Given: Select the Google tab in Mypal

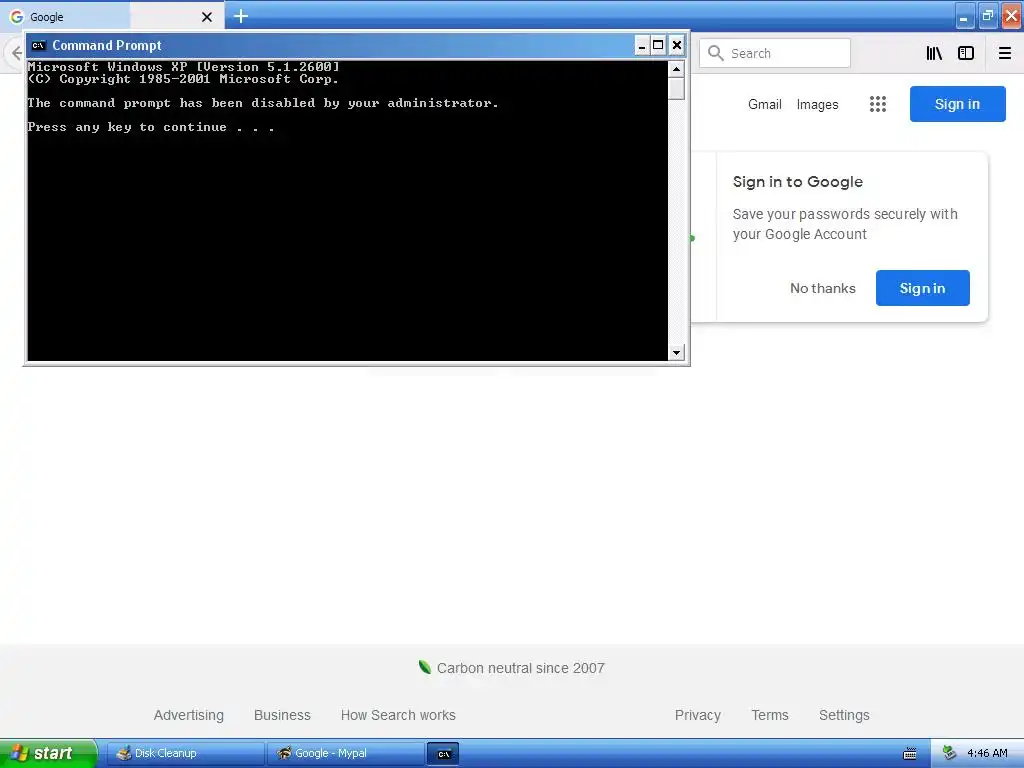Looking at the screenshot, I should coord(112,17).
